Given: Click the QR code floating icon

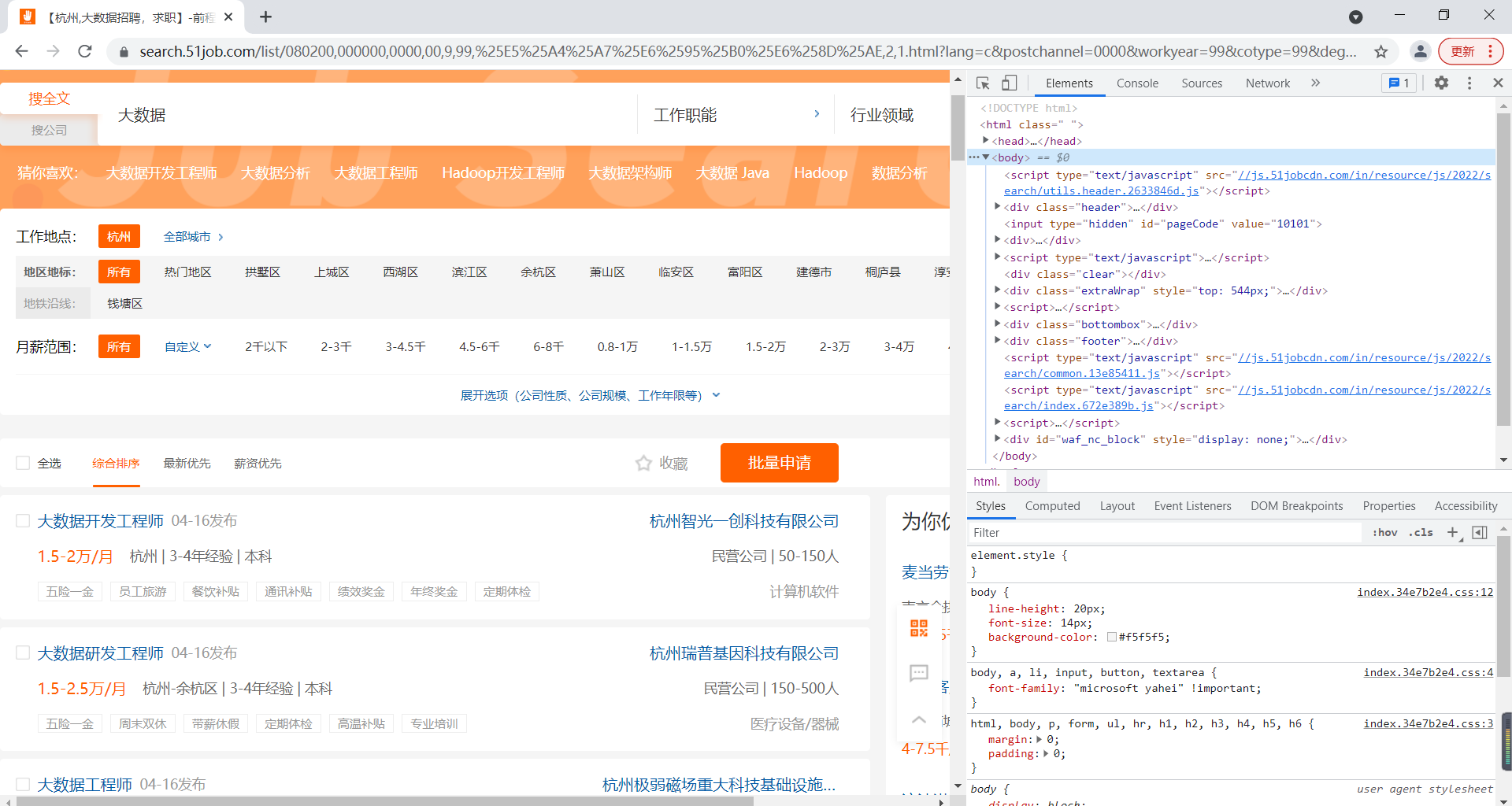Looking at the screenshot, I should [x=919, y=628].
